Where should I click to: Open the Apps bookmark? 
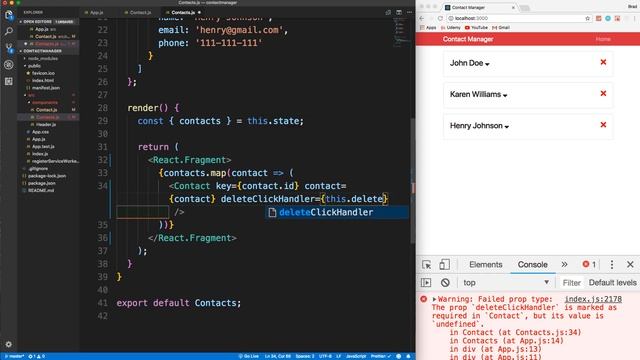click(x=428, y=28)
